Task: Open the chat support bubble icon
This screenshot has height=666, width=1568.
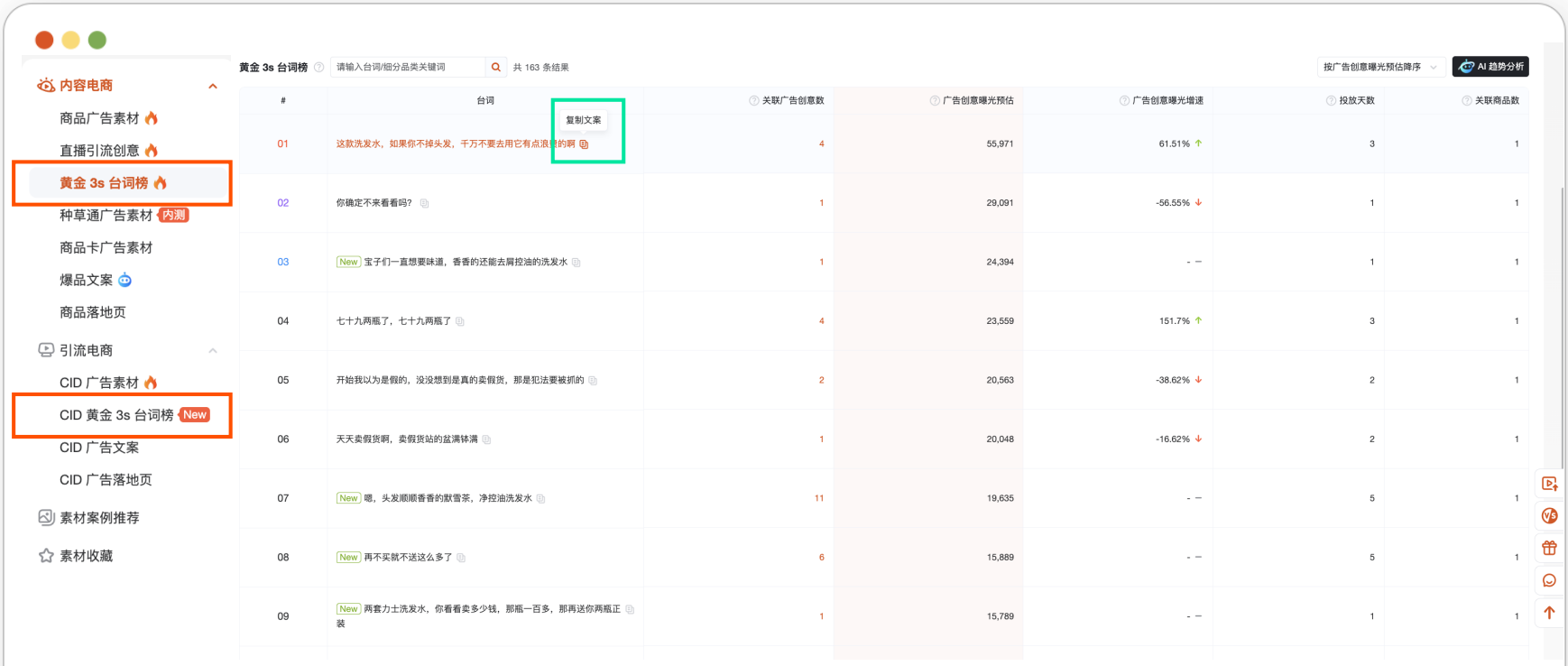Action: click(x=1549, y=580)
